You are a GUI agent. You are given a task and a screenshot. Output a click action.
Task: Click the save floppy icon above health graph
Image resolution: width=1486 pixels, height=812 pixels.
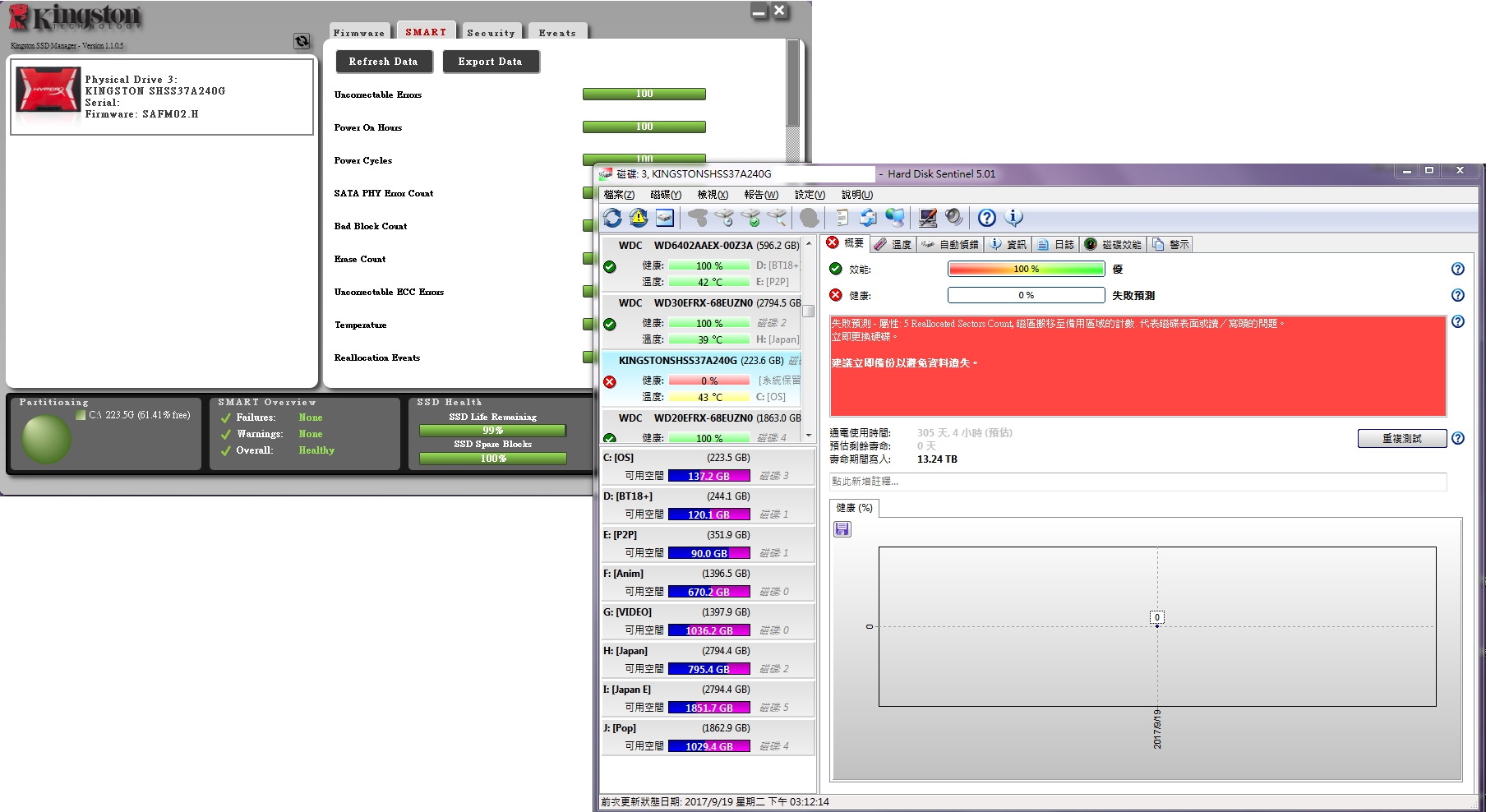pos(842,529)
